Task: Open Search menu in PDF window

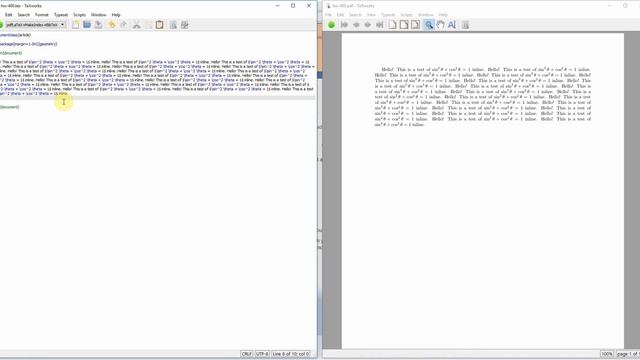Action: (355, 15)
